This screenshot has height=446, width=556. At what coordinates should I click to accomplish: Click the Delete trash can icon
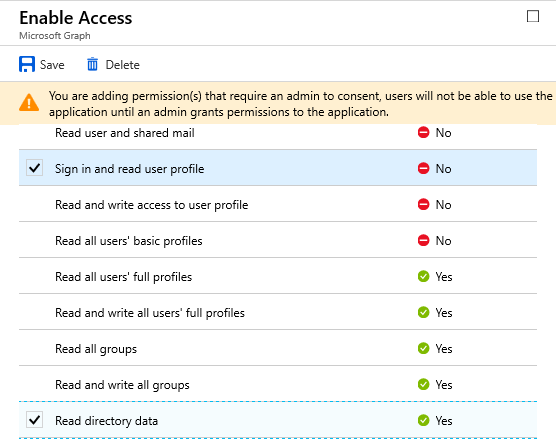click(92, 64)
